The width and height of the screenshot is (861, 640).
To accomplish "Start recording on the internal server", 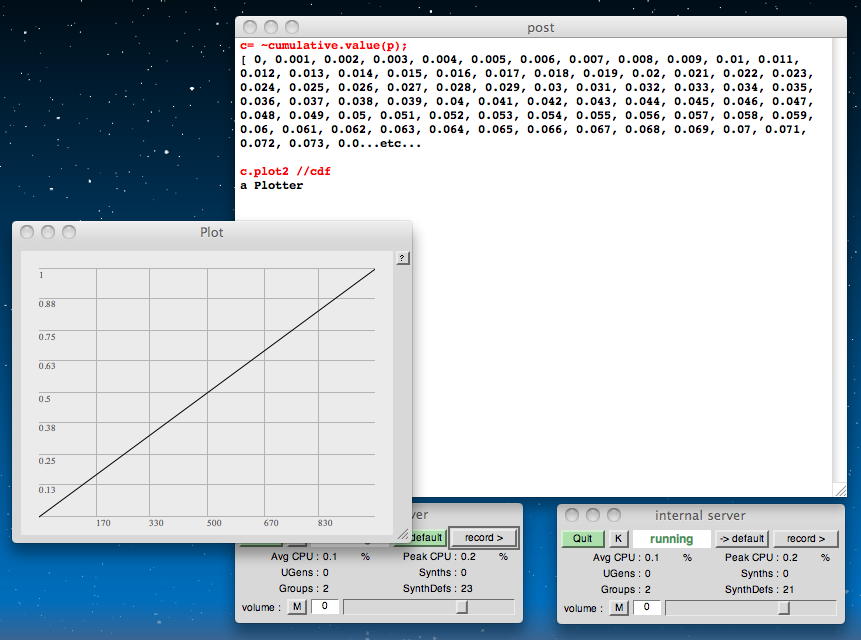I will 805,539.
